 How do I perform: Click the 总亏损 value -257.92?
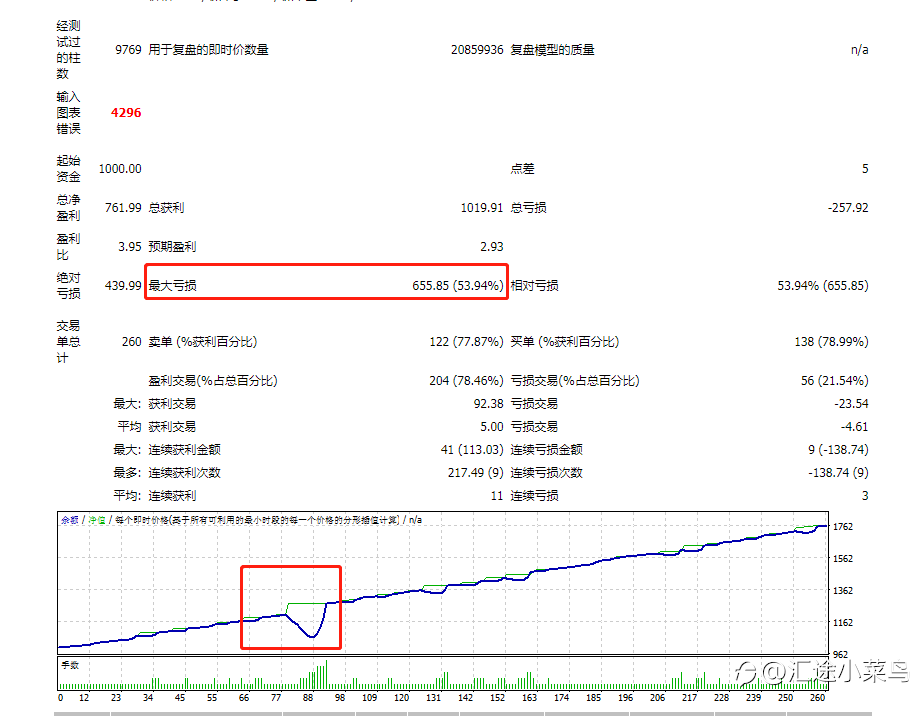848,208
